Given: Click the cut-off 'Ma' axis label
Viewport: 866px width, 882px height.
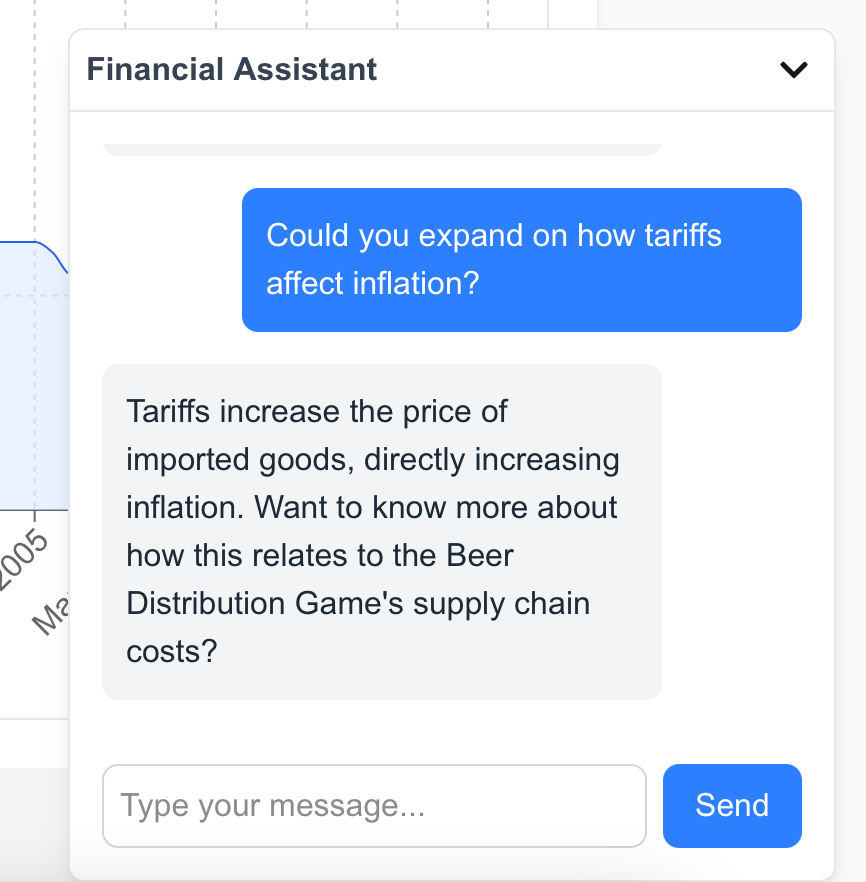Looking at the screenshot, I should (50, 612).
